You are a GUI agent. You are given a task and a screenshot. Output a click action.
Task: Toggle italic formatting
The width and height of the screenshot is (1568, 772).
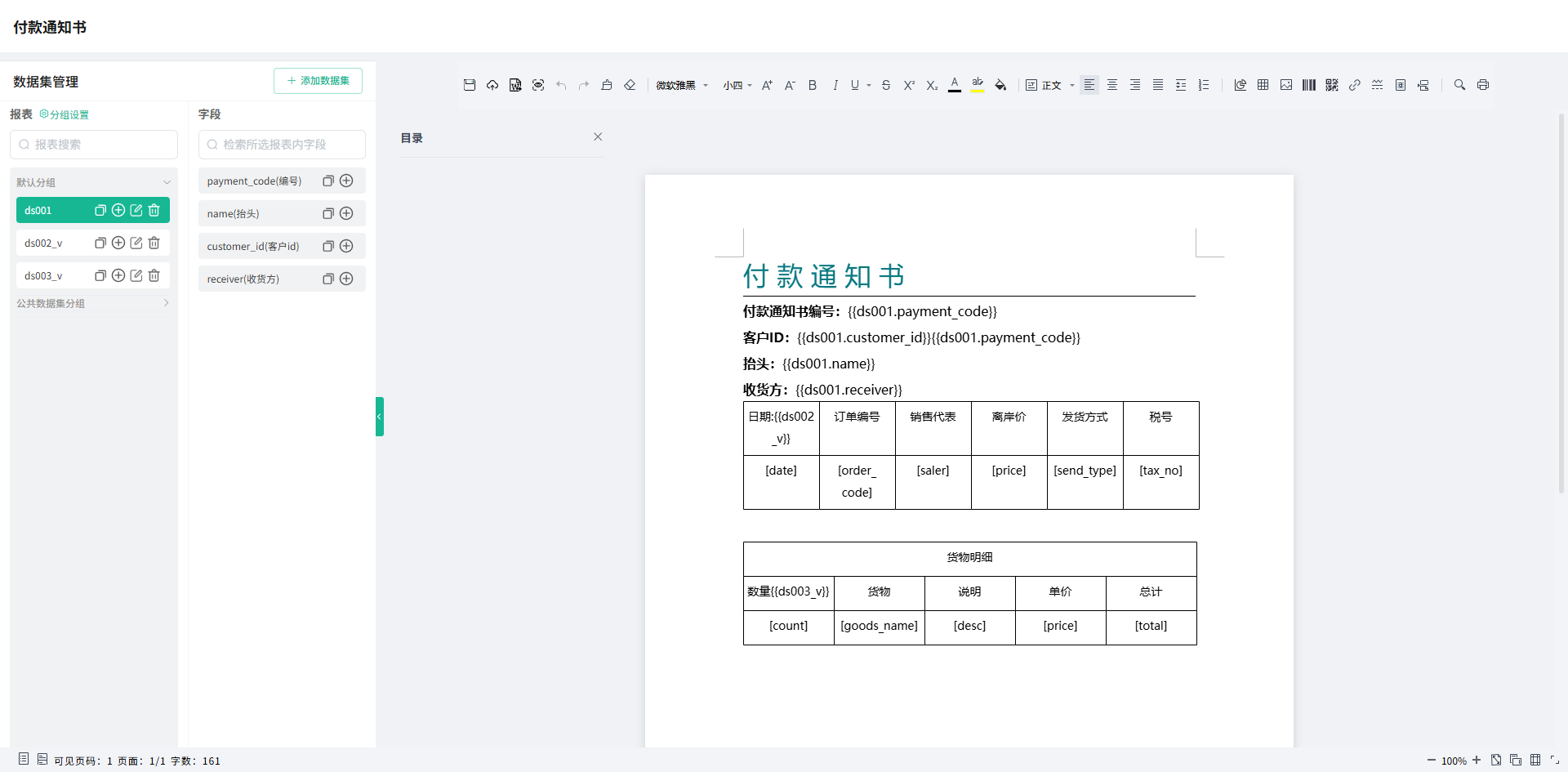(x=835, y=84)
